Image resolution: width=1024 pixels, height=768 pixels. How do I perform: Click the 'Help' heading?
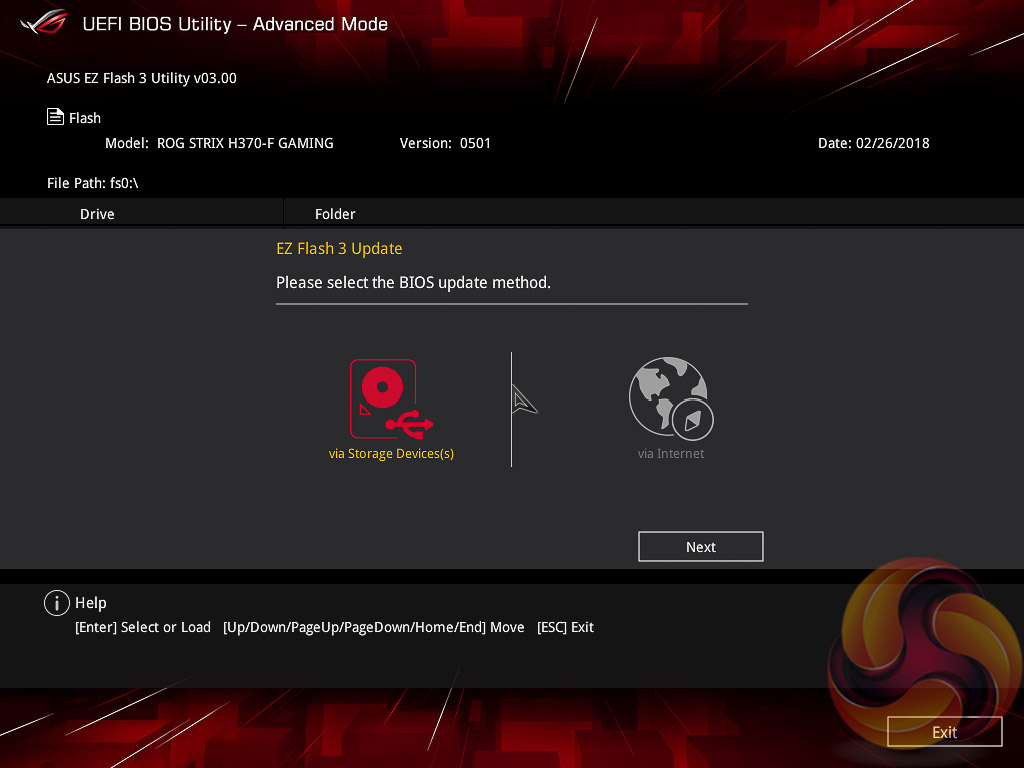(x=91, y=603)
